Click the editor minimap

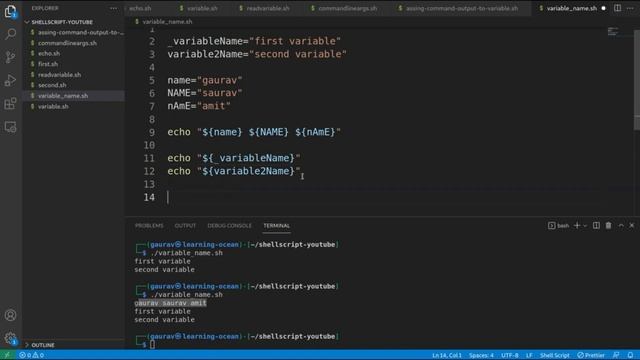coord(613,31)
